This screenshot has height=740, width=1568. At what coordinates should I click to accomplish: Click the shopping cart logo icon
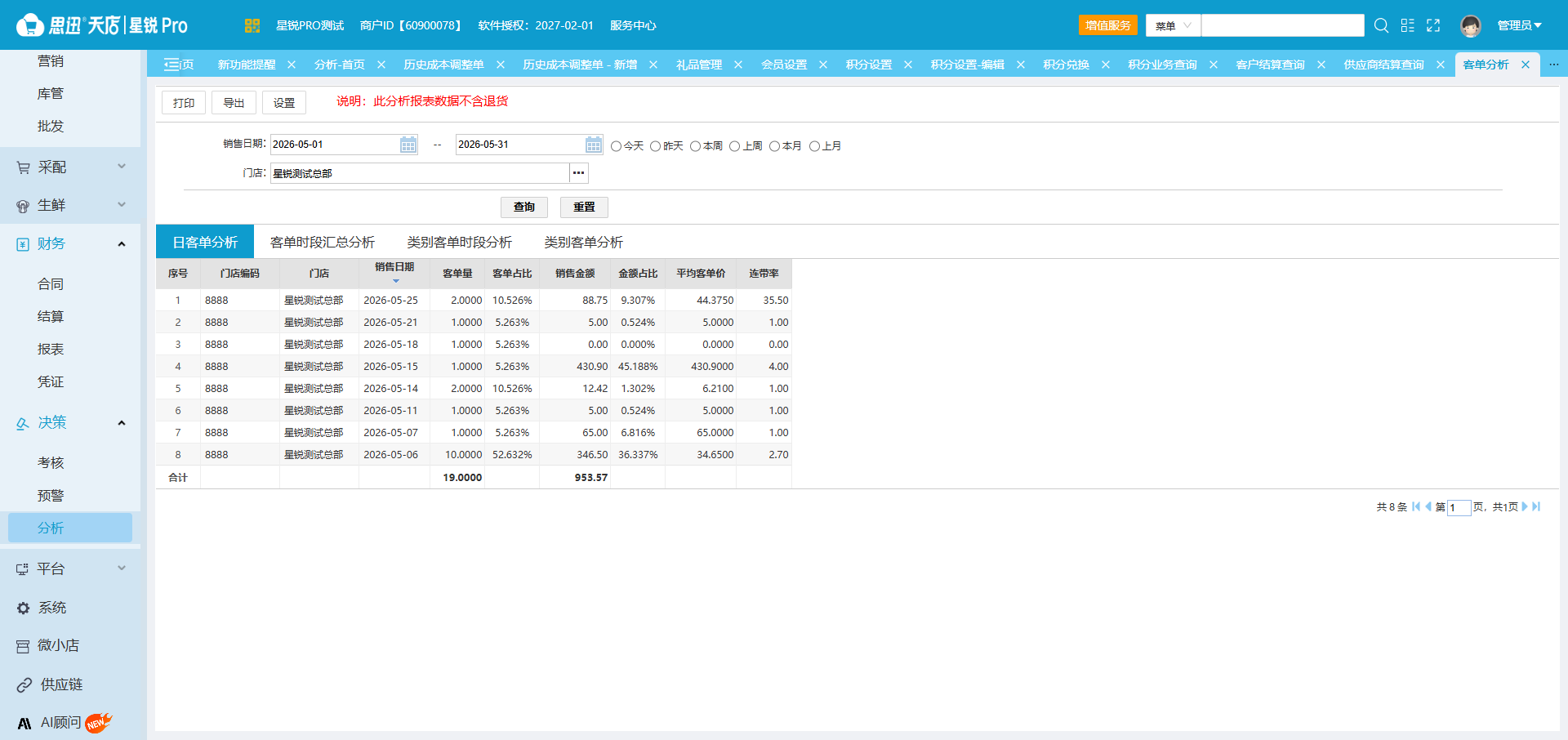point(30,25)
